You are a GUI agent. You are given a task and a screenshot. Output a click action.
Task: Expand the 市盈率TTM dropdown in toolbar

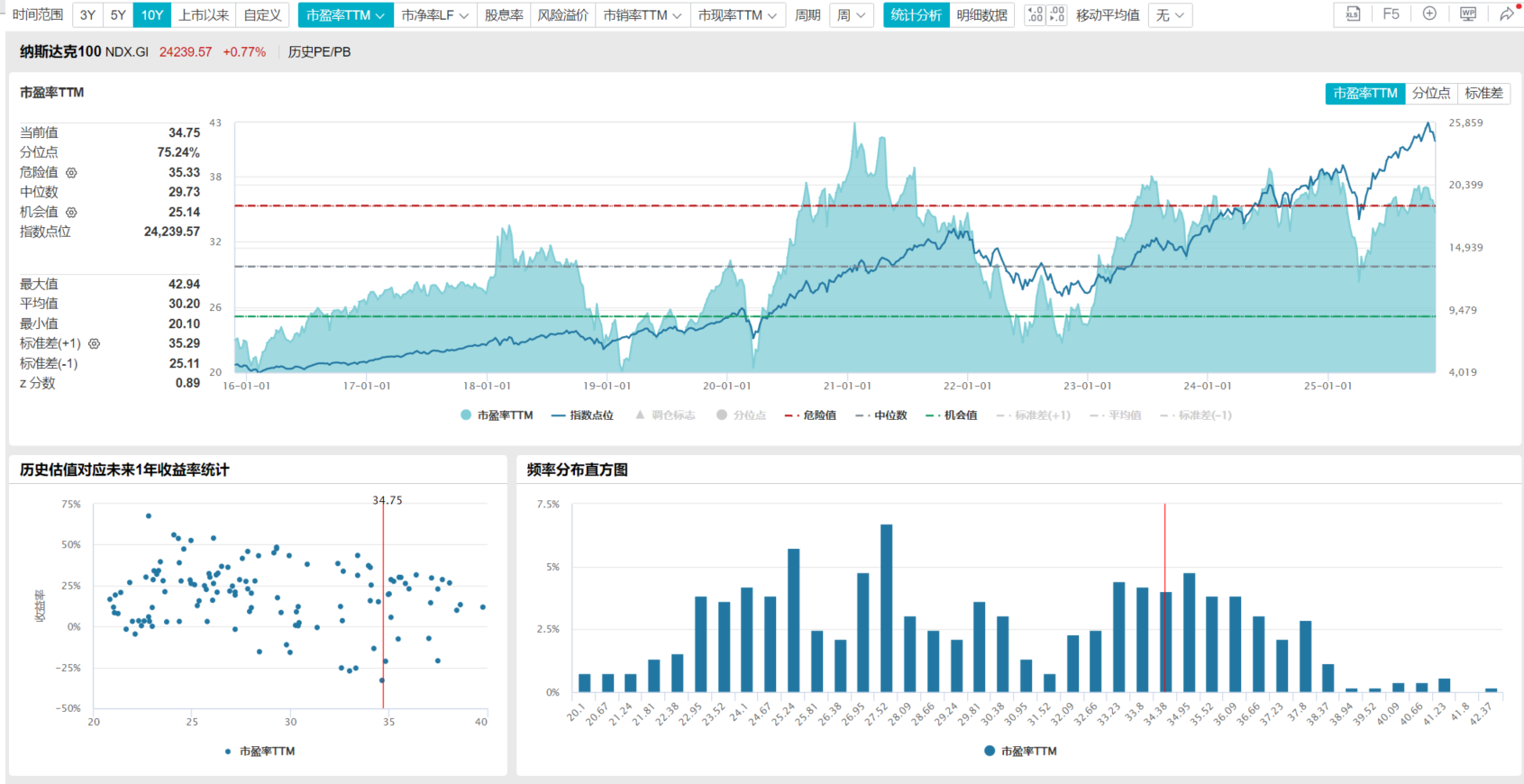[346, 15]
